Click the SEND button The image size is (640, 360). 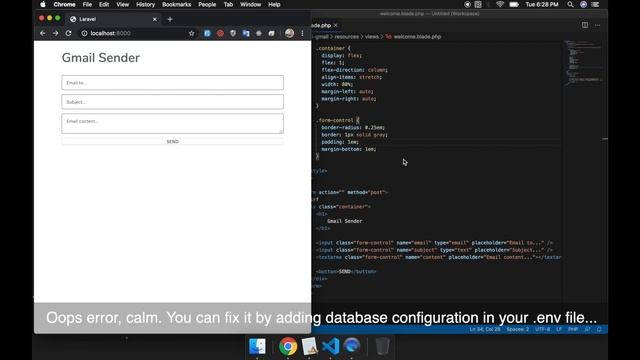tap(172, 141)
